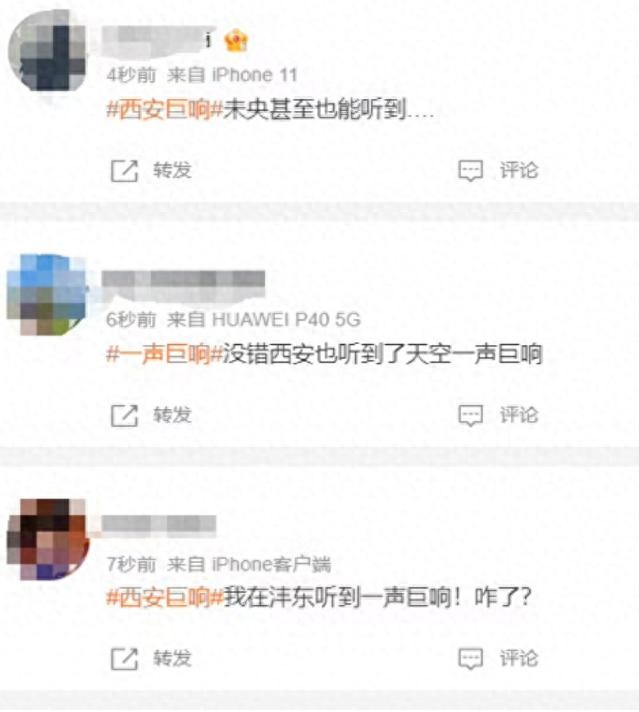Click 转发 under the HUAWEI P40 post
639x712 pixels.
172,415
